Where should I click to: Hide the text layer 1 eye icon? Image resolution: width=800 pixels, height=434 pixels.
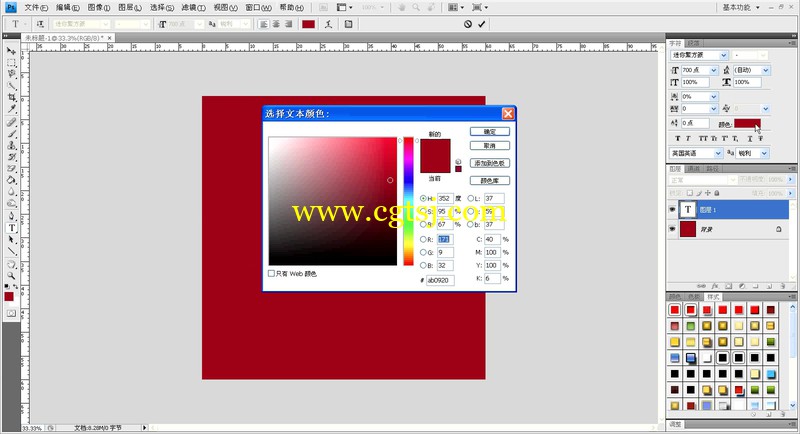point(672,210)
